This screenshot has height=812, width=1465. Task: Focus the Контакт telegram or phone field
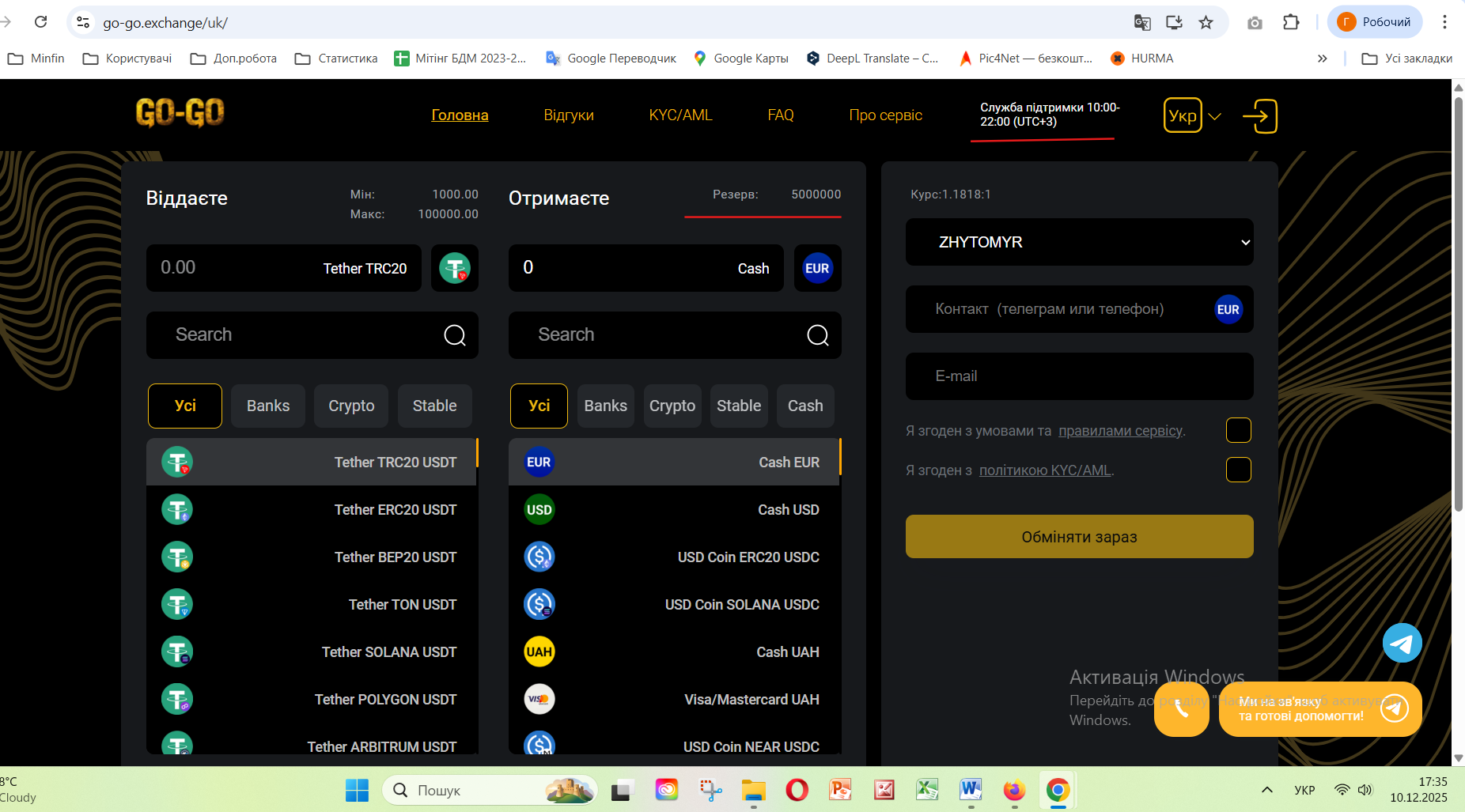1079,309
